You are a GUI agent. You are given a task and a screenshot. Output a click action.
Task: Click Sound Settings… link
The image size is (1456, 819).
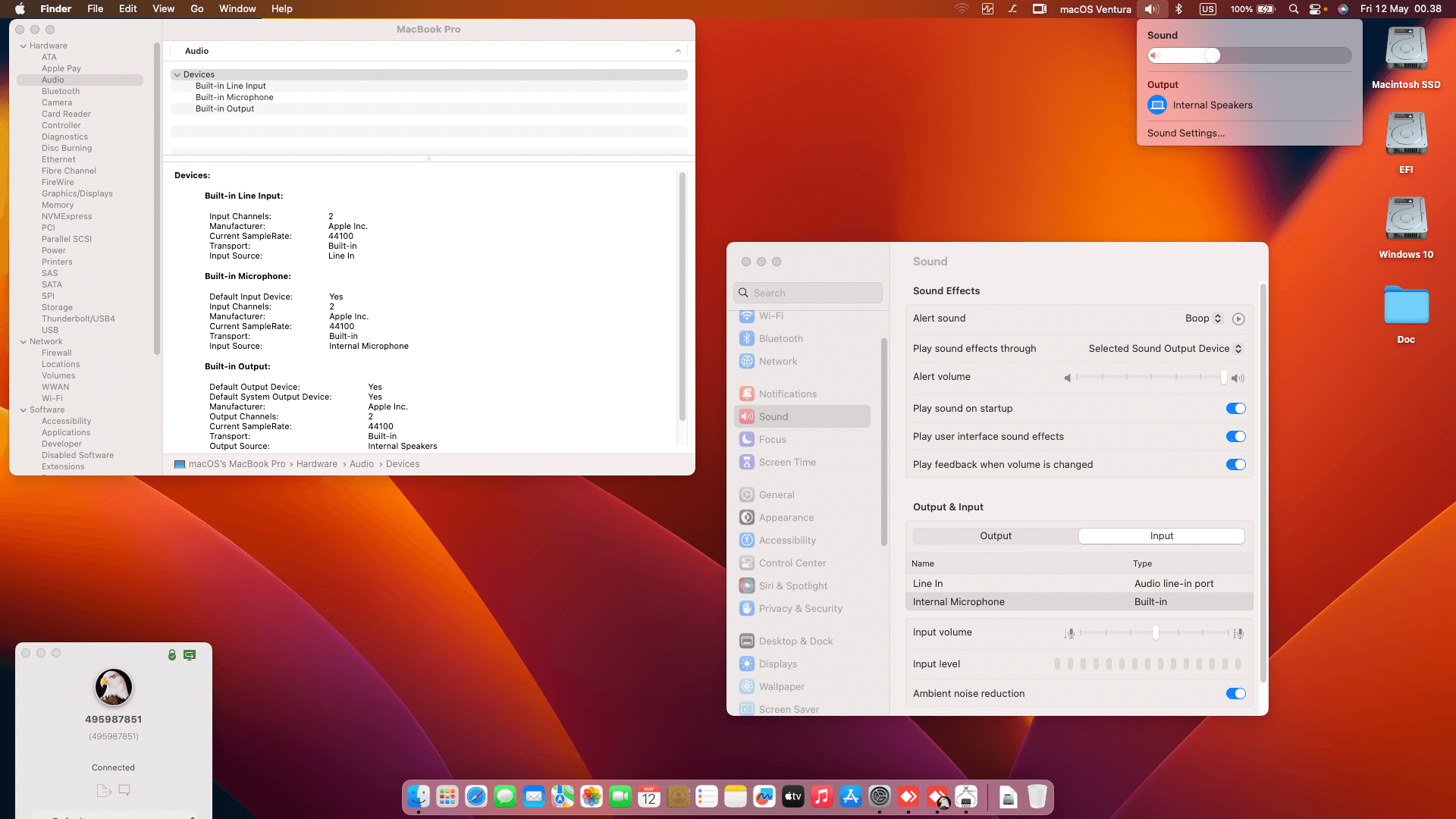pyautogui.click(x=1185, y=133)
